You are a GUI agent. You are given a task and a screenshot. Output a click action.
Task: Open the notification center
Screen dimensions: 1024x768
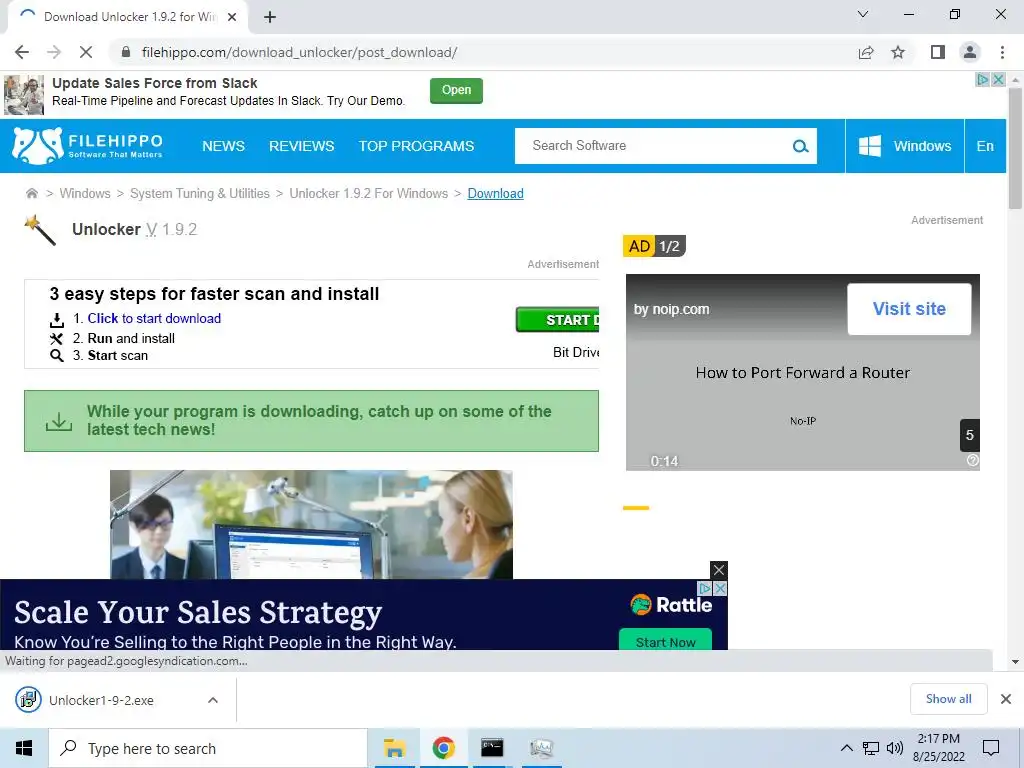tap(991, 748)
